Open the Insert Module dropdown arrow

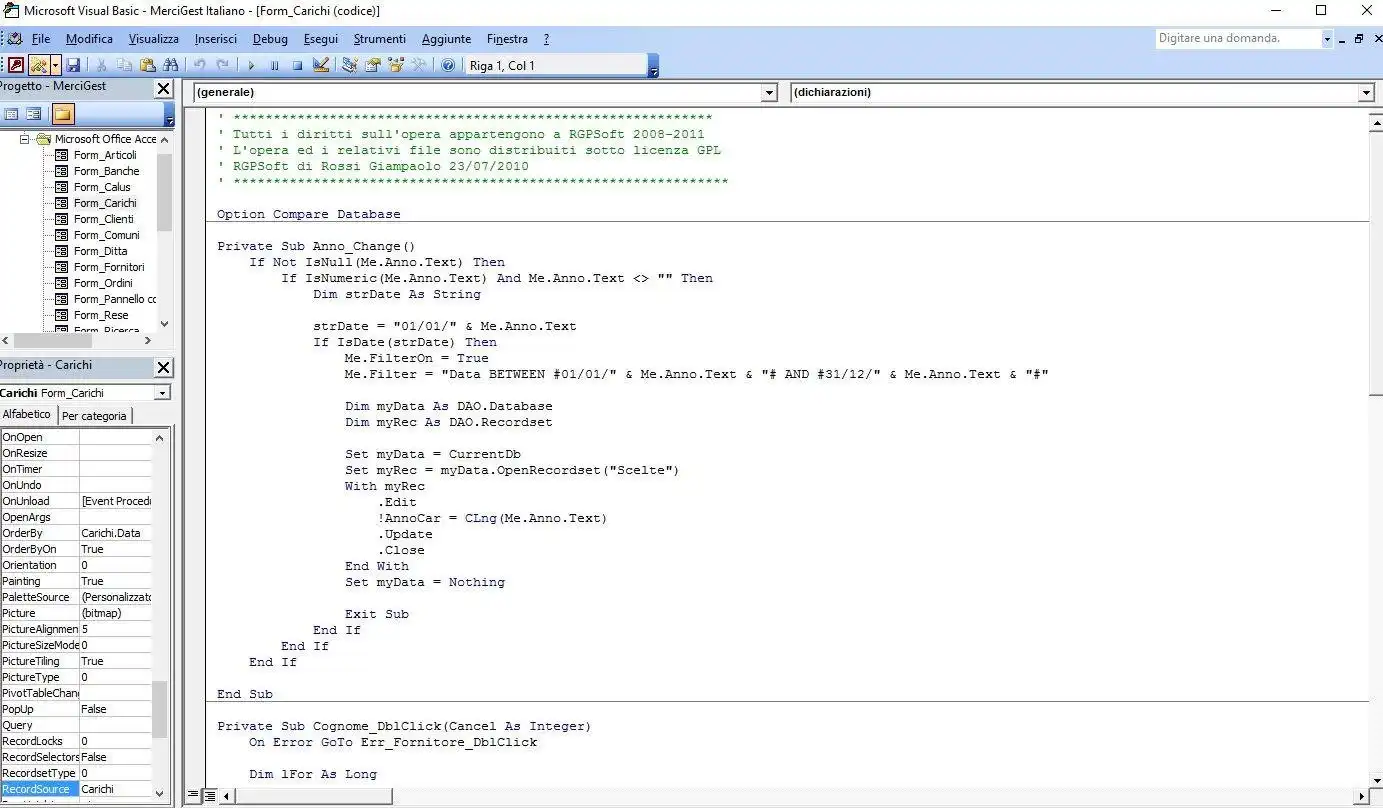(55, 65)
